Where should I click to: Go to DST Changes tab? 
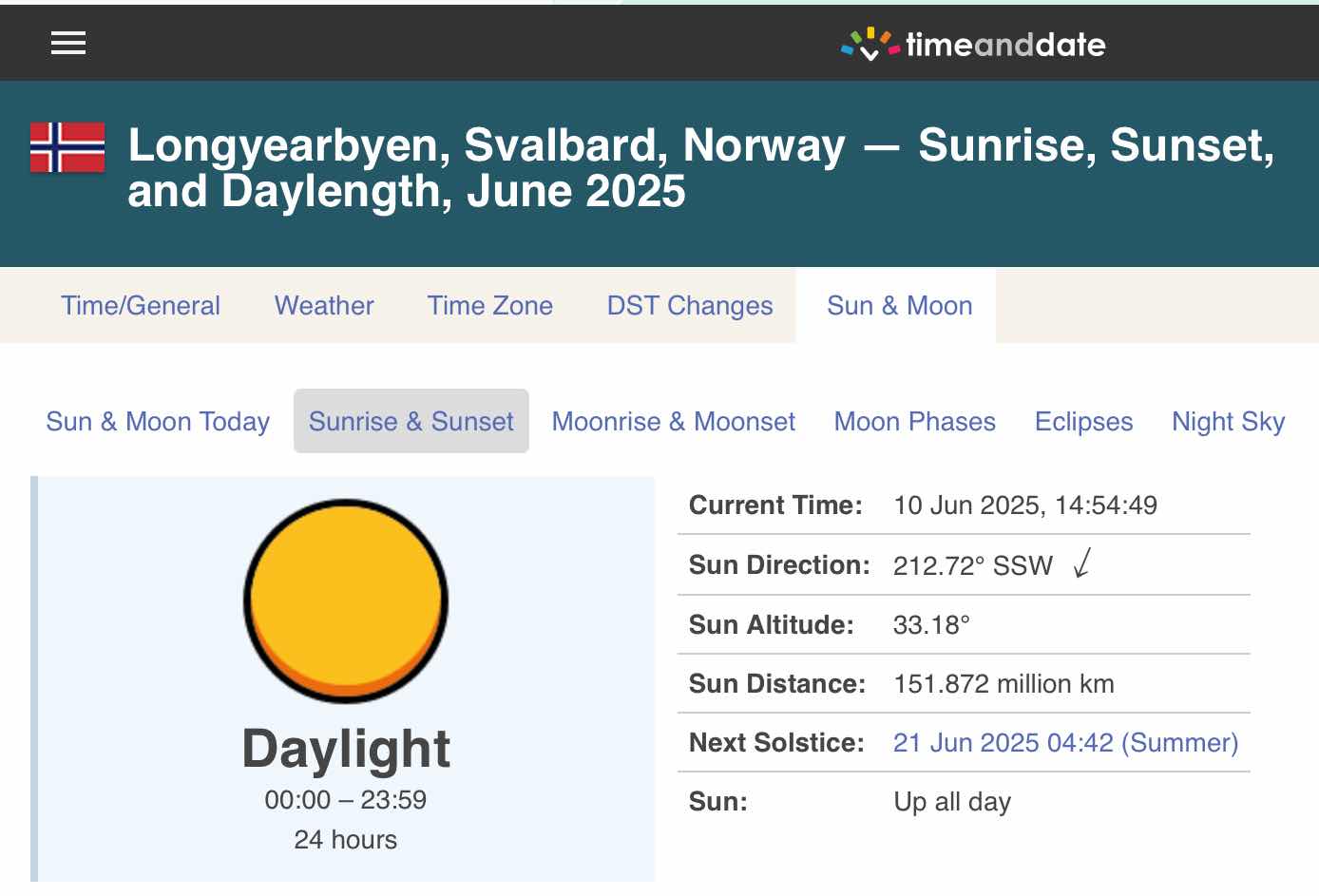click(690, 306)
